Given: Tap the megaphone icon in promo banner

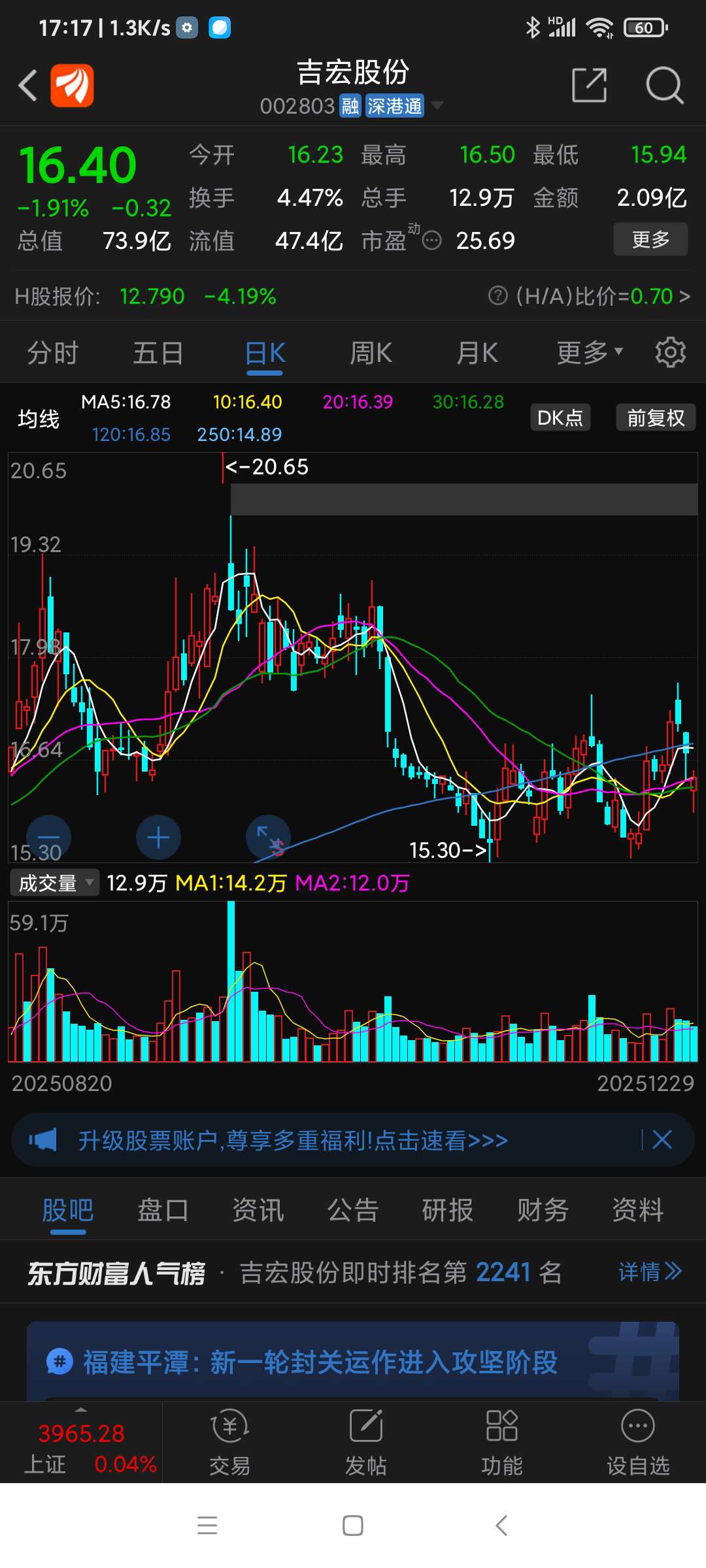Looking at the screenshot, I should [x=42, y=1140].
